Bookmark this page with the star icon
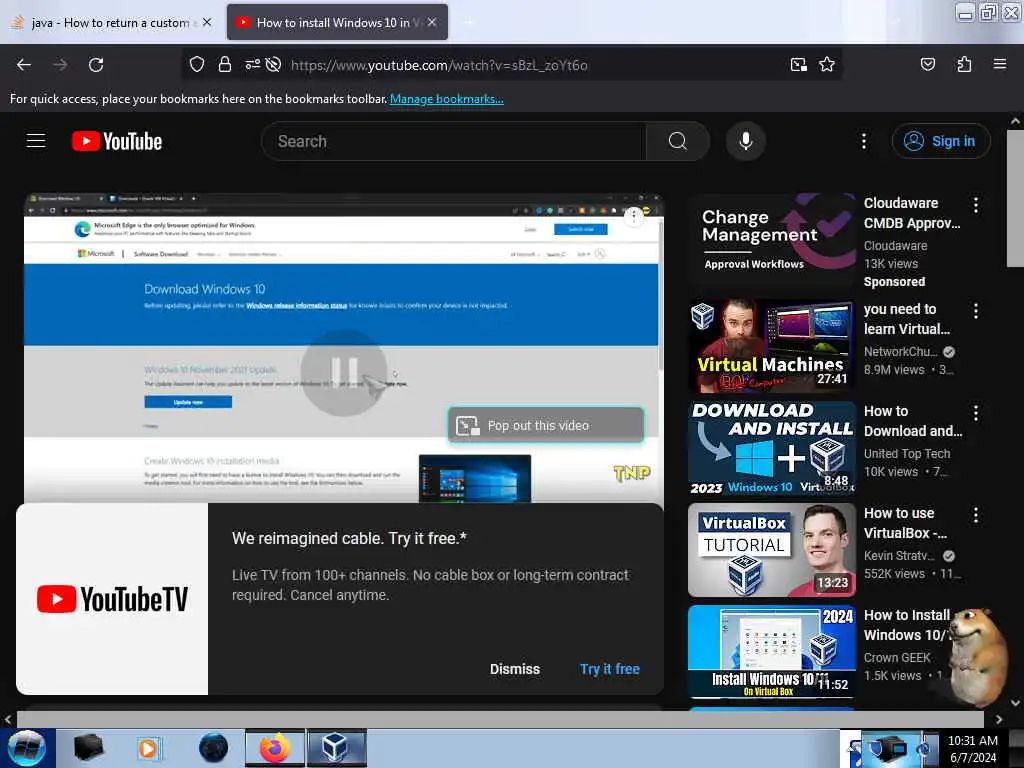This screenshot has height=768, width=1024. (827, 64)
